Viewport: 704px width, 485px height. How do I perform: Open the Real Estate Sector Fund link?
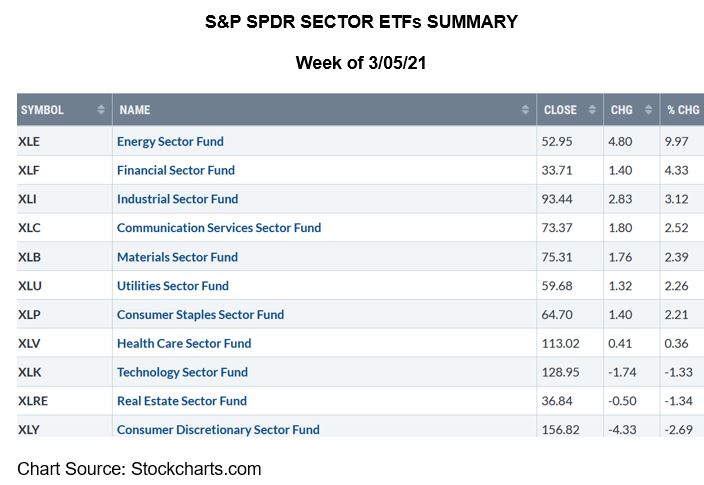[x=182, y=401]
